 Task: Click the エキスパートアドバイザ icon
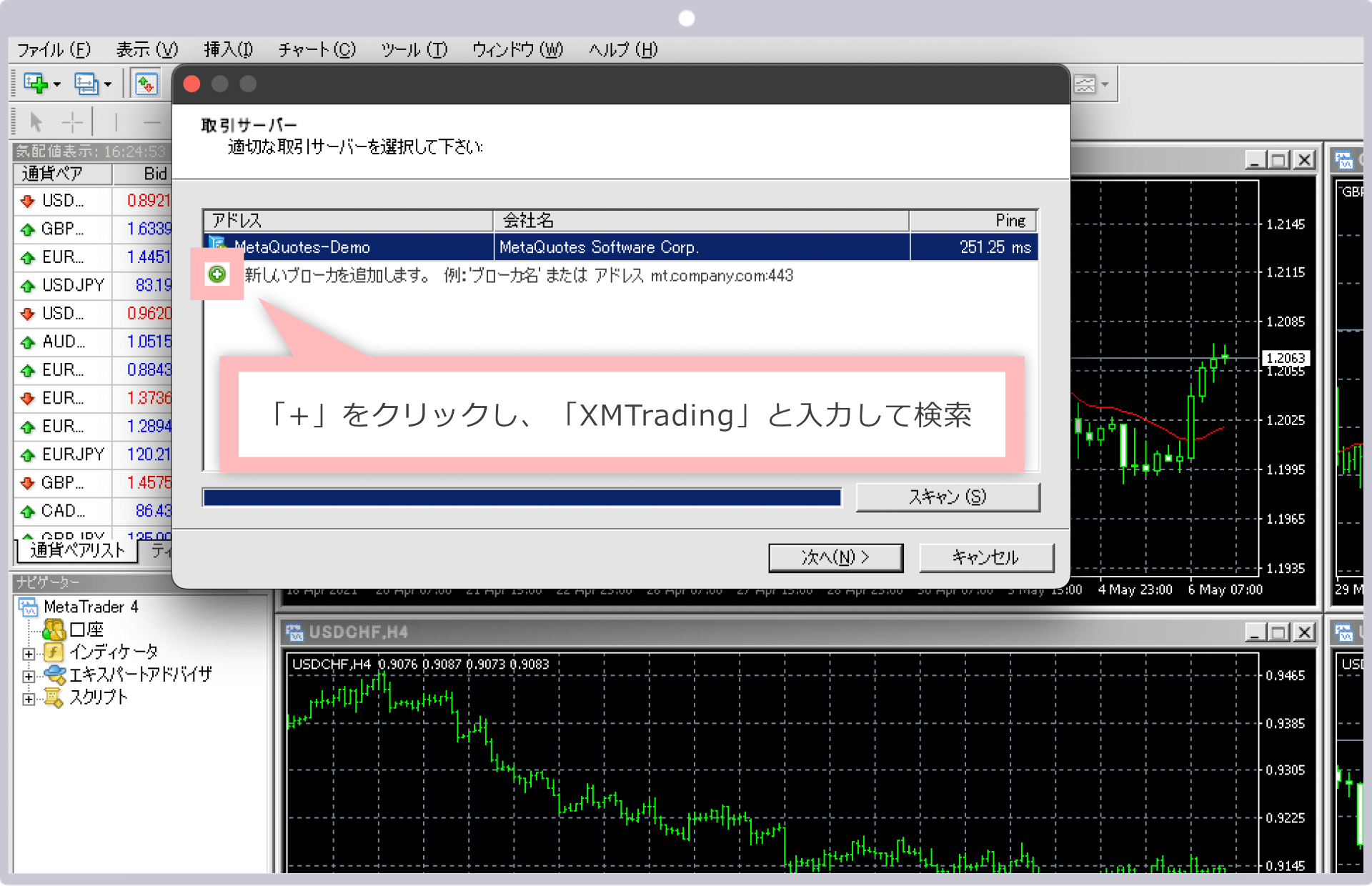tap(55, 674)
